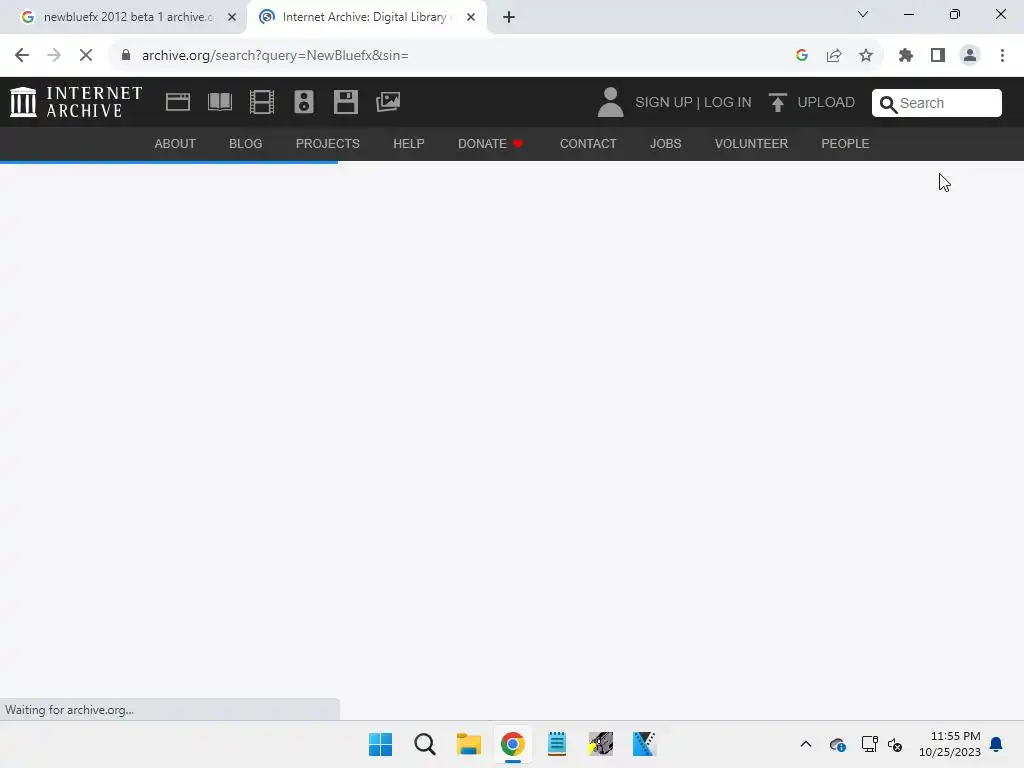Open the Windows Start menu

(x=381, y=744)
